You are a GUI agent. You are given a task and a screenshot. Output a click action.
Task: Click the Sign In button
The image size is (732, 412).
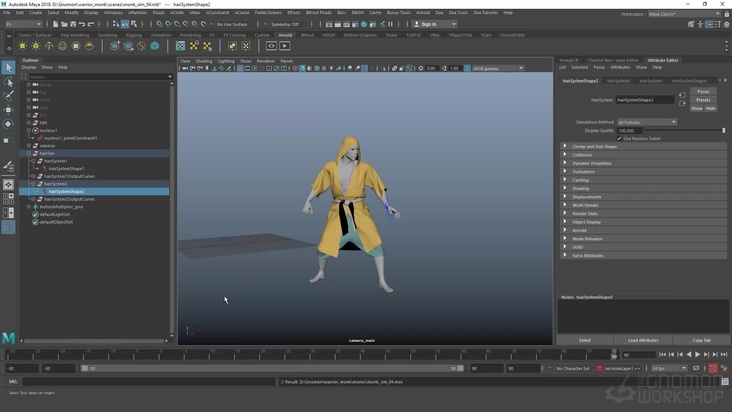[434, 24]
